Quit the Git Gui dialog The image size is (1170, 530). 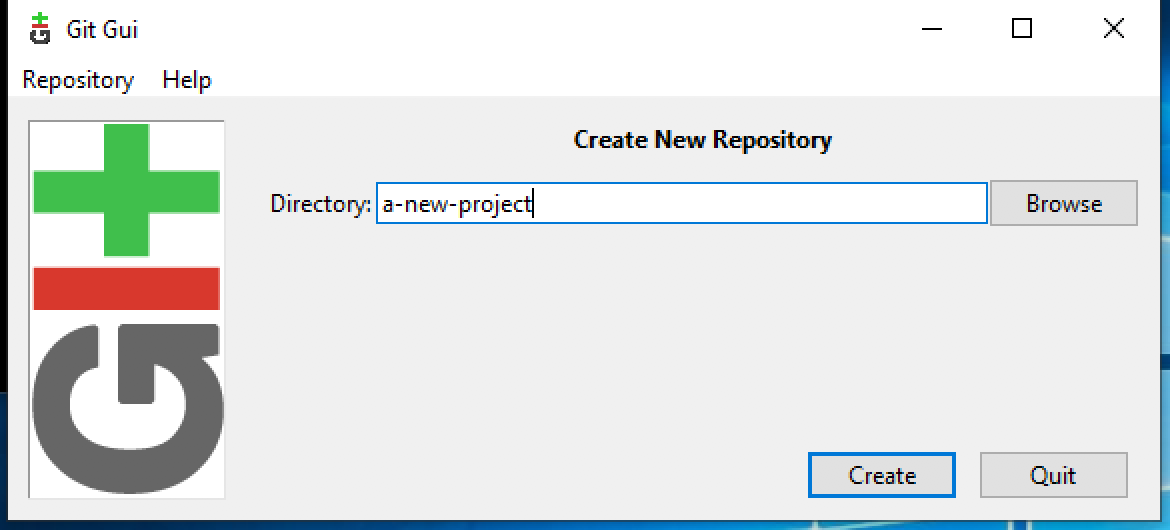pyautogui.click(x=1053, y=475)
